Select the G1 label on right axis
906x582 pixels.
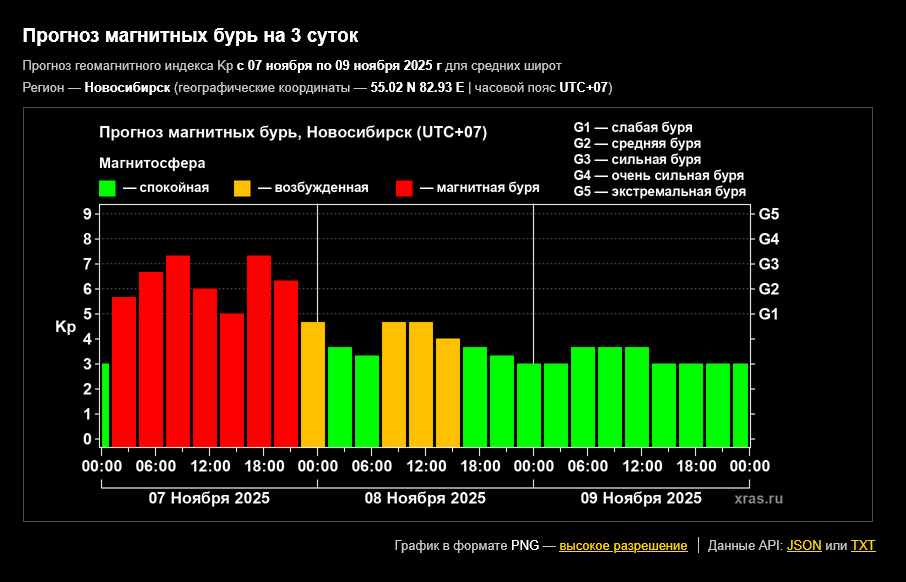(769, 314)
